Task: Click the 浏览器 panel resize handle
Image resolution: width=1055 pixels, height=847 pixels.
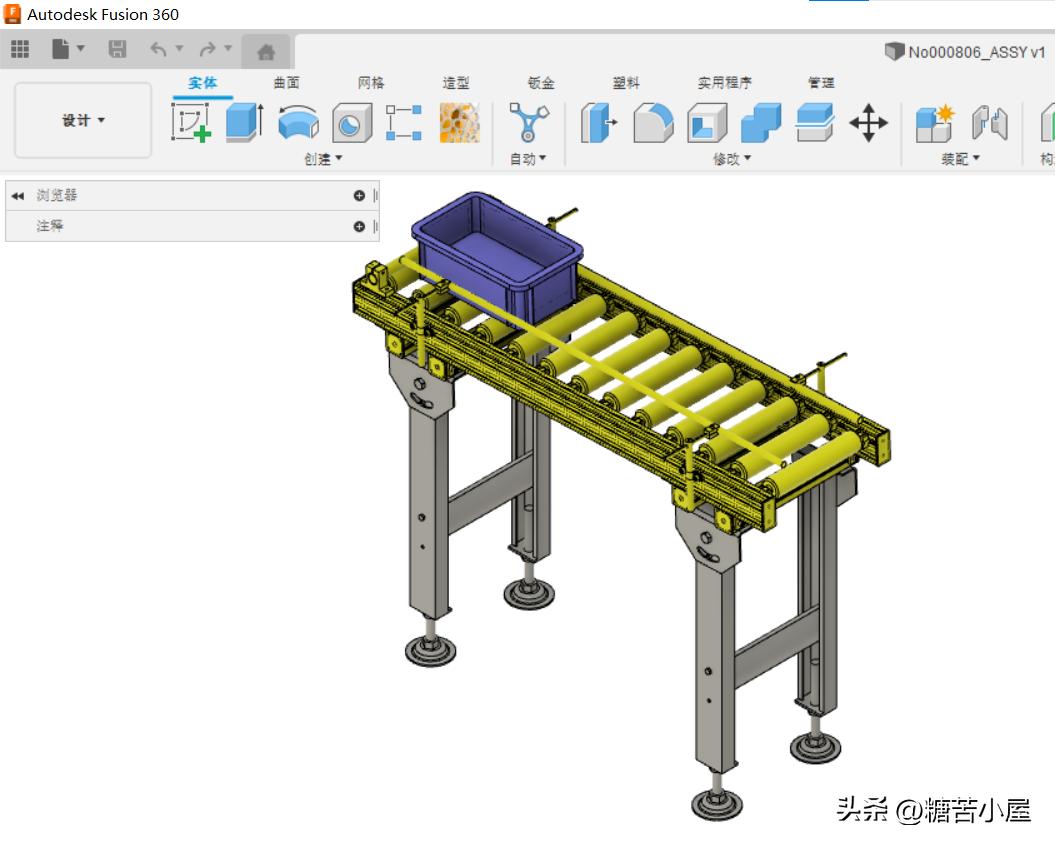Action: (375, 196)
